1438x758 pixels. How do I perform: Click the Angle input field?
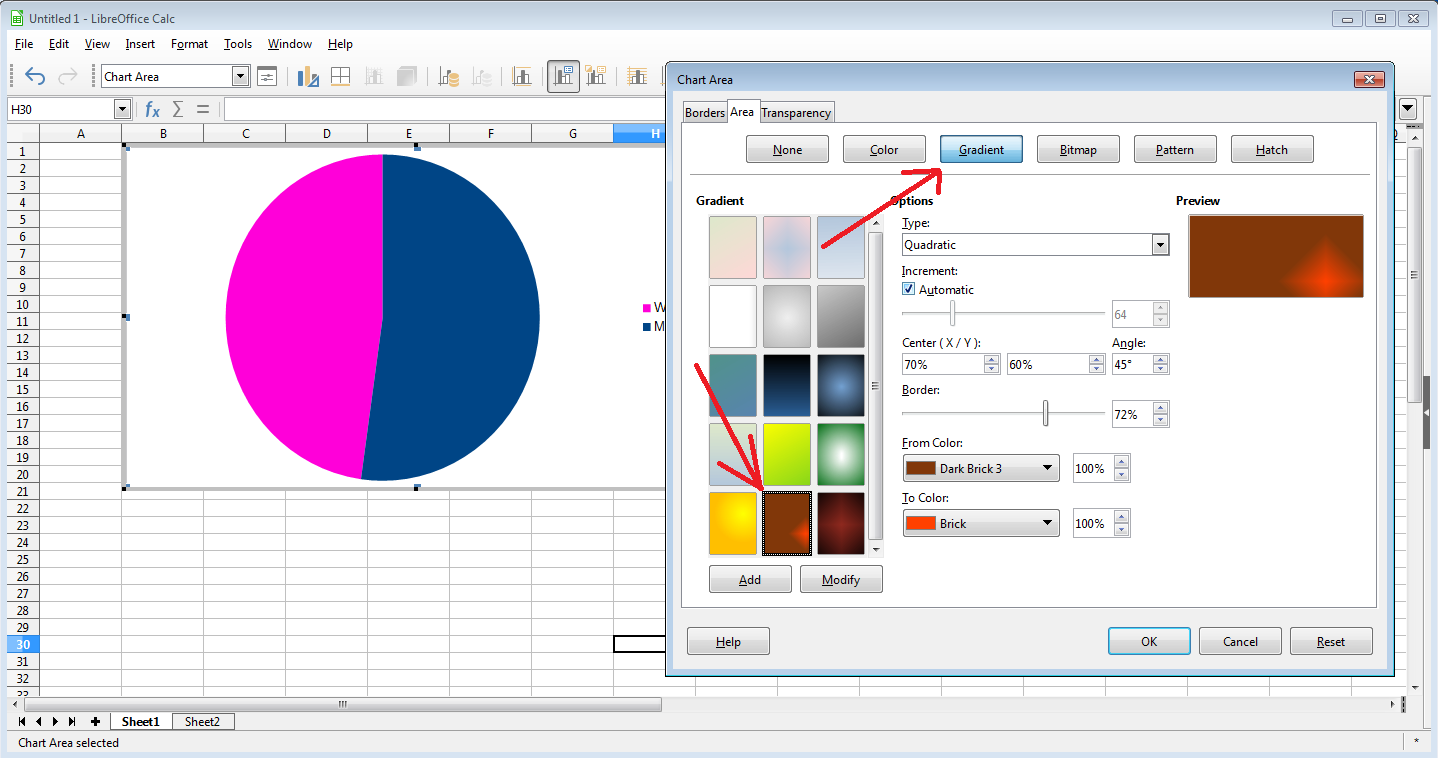point(1132,365)
